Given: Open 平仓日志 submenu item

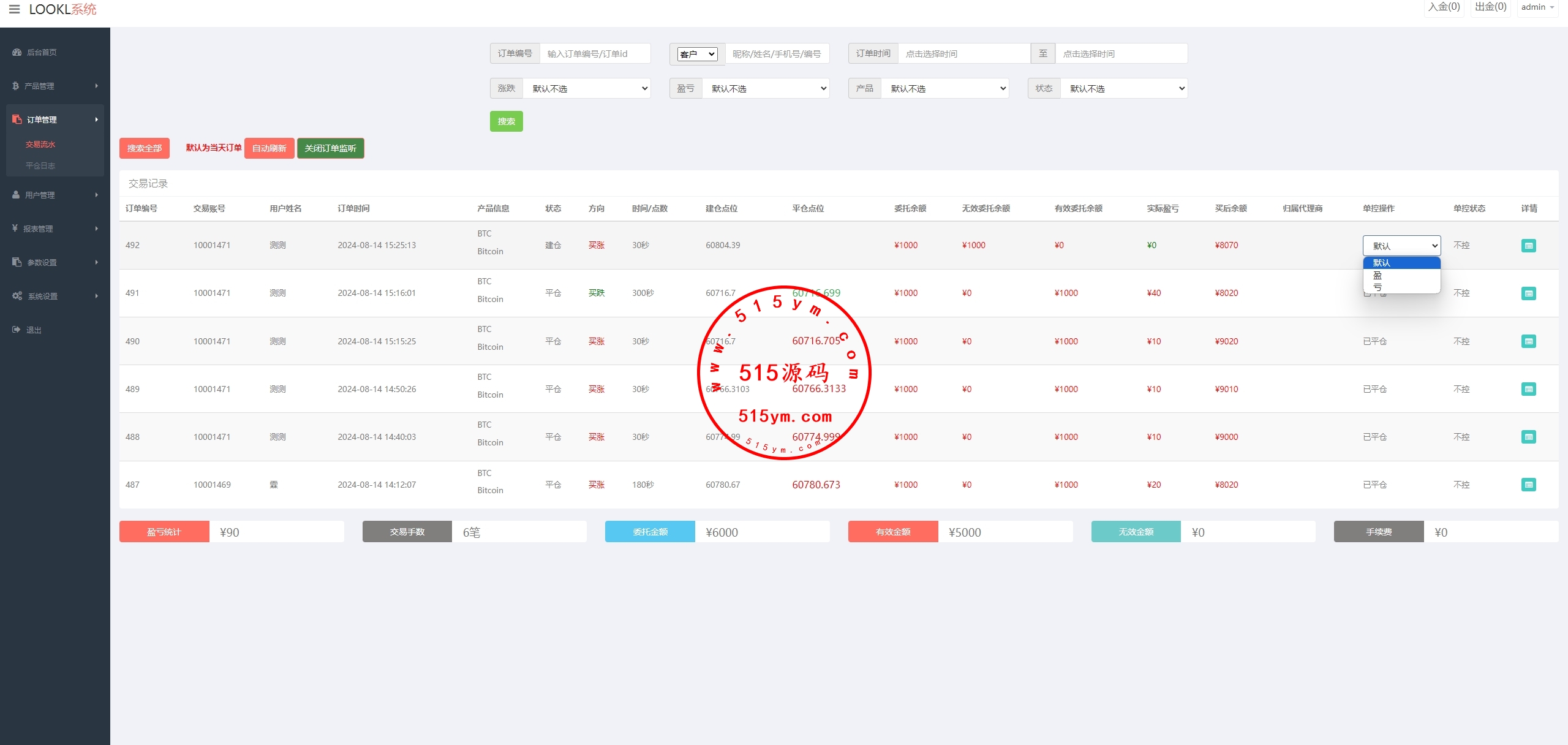Looking at the screenshot, I should tap(40, 165).
